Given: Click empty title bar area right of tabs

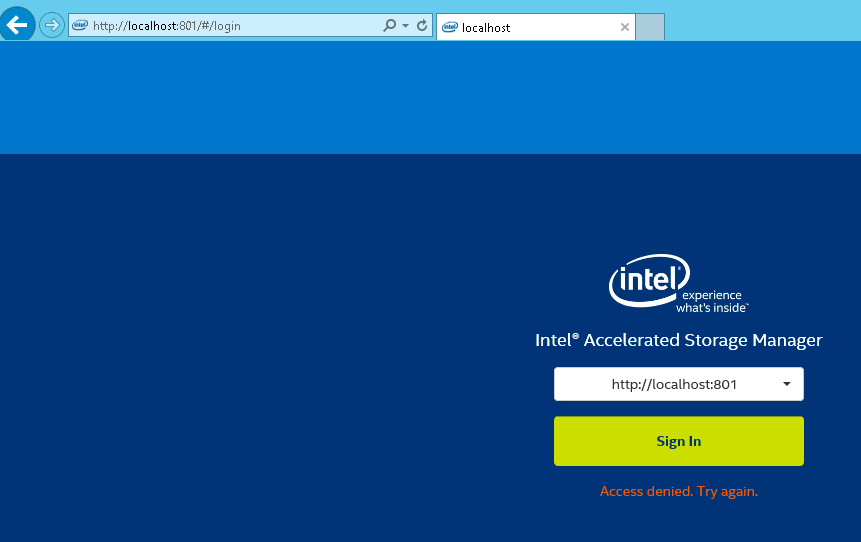Looking at the screenshot, I should (x=760, y=20).
